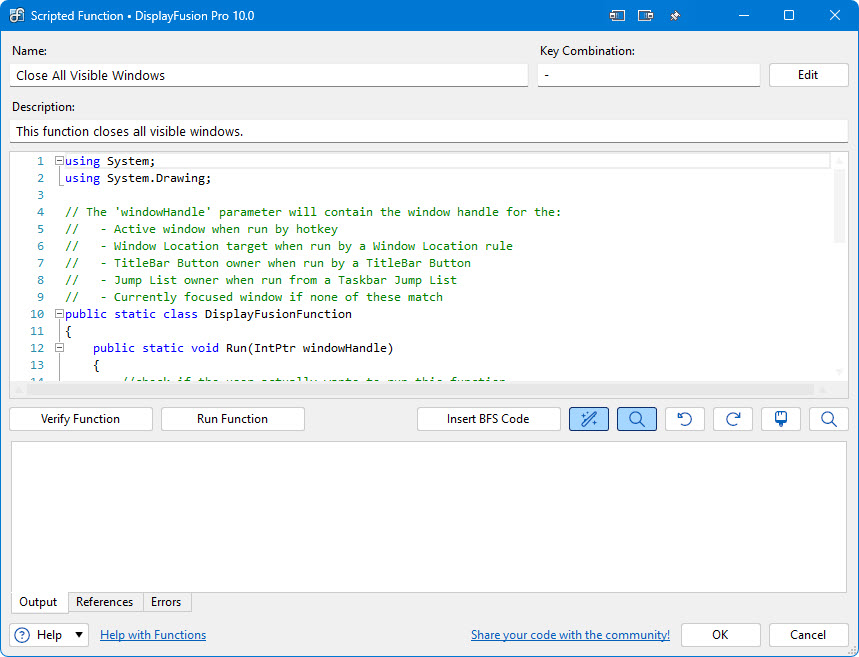Click the move-window-to-previous-monitor title bar icon
Viewport: 859px width, 657px height.
[x=617, y=16]
